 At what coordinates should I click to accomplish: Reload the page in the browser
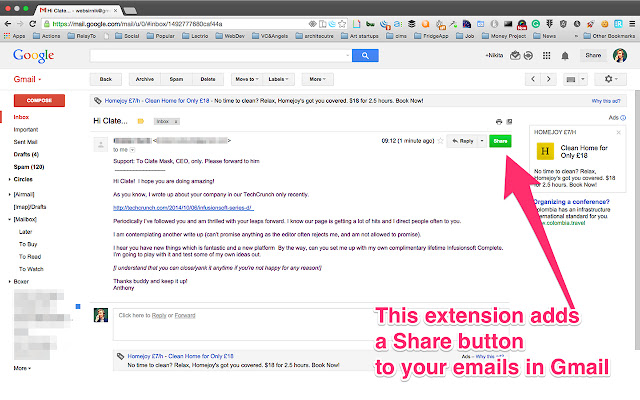click(x=33, y=24)
